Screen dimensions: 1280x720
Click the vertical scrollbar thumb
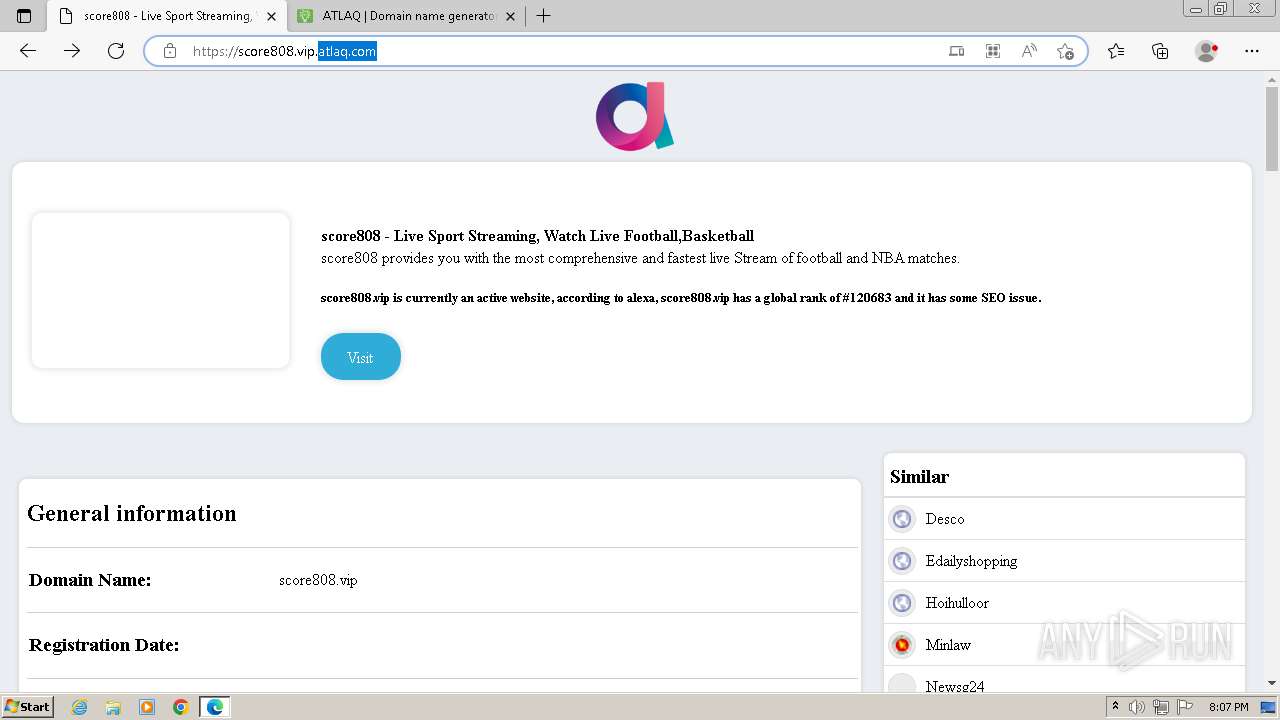click(x=1272, y=130)
